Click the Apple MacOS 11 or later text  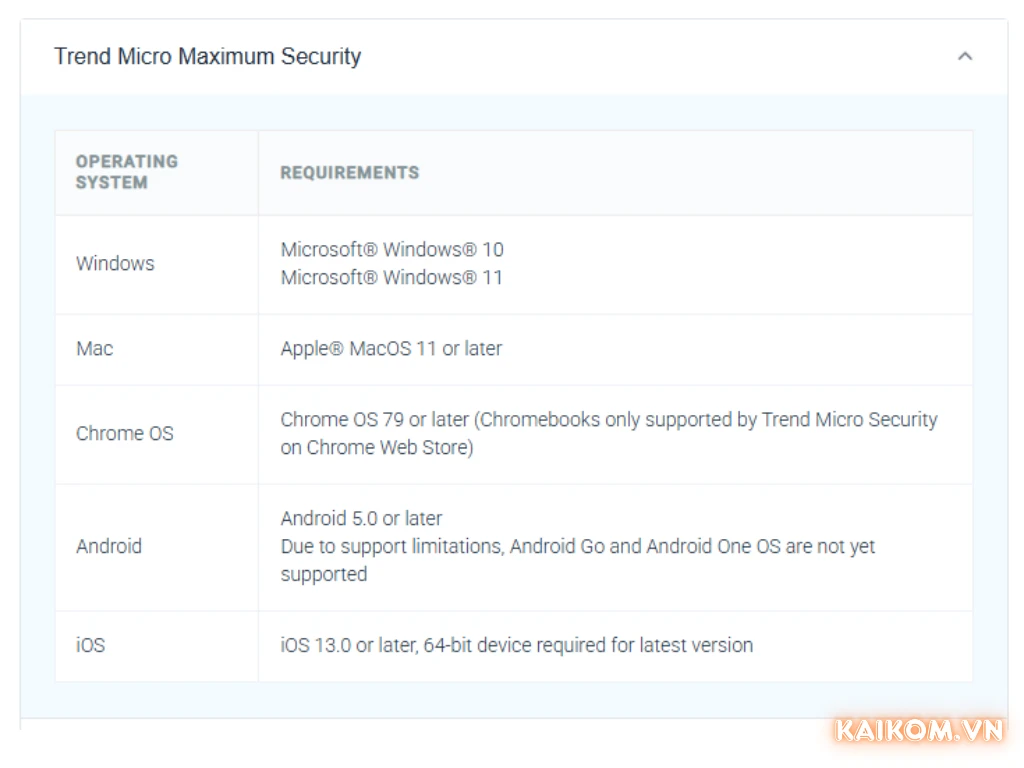(x=390, y=348)
